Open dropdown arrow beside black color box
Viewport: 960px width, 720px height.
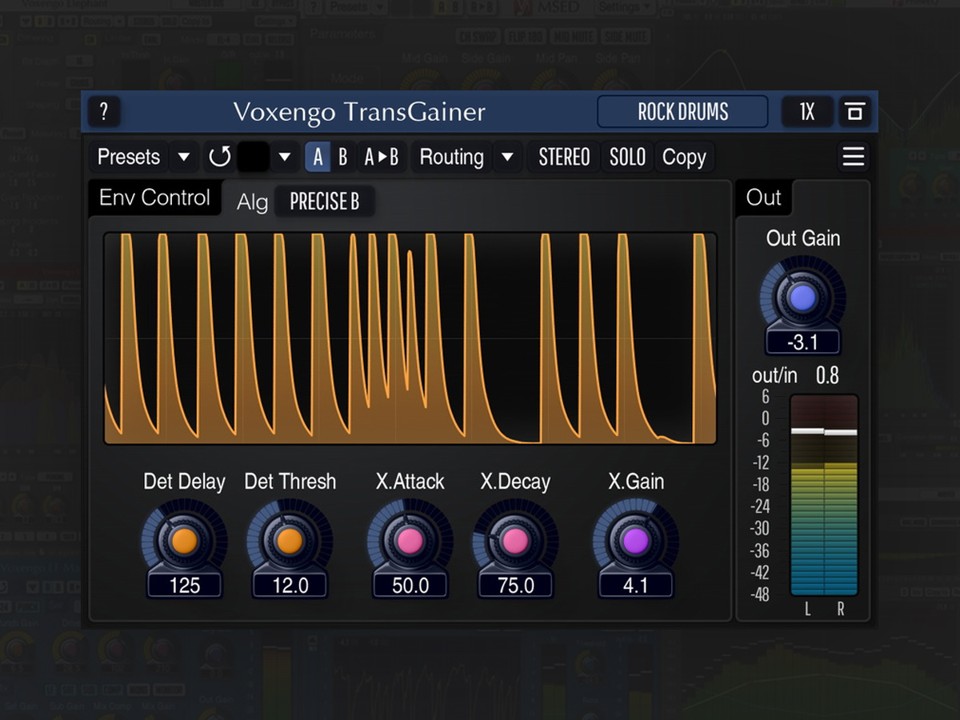click(x=284, y=157)
